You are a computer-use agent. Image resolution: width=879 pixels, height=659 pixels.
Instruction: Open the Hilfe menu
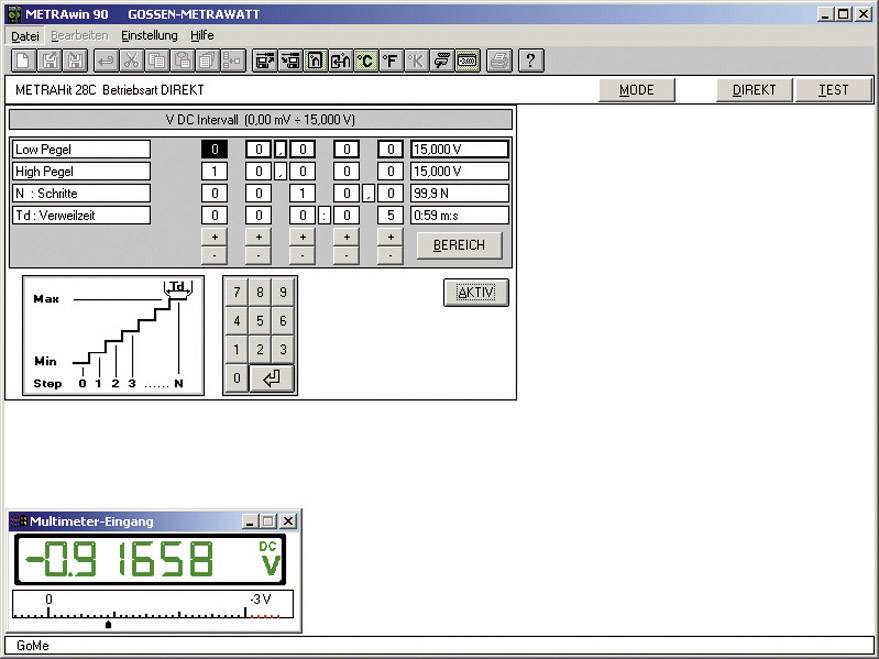(x=201, y=36)
